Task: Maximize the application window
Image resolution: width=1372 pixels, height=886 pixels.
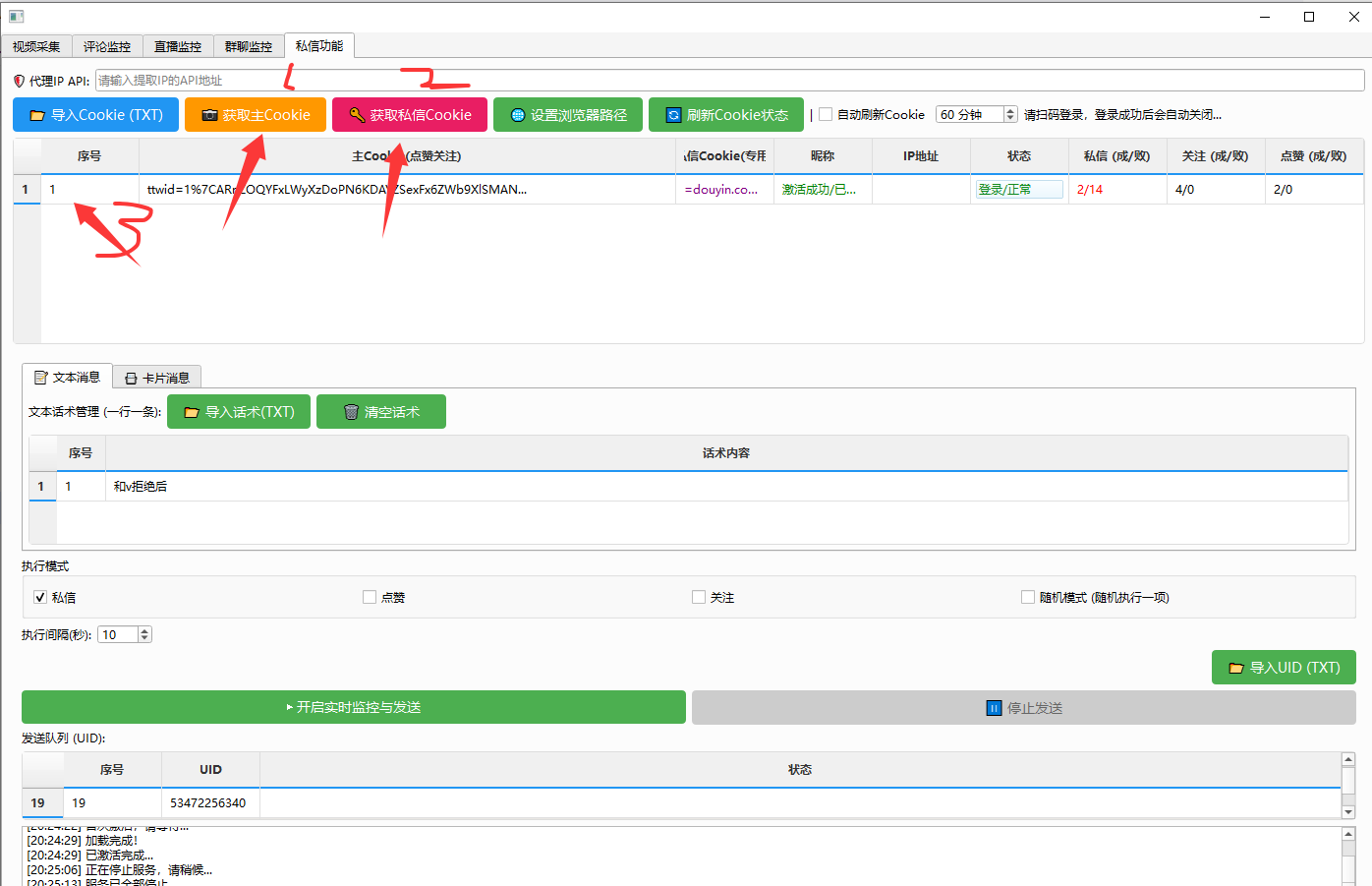Action: point(1309,17)
